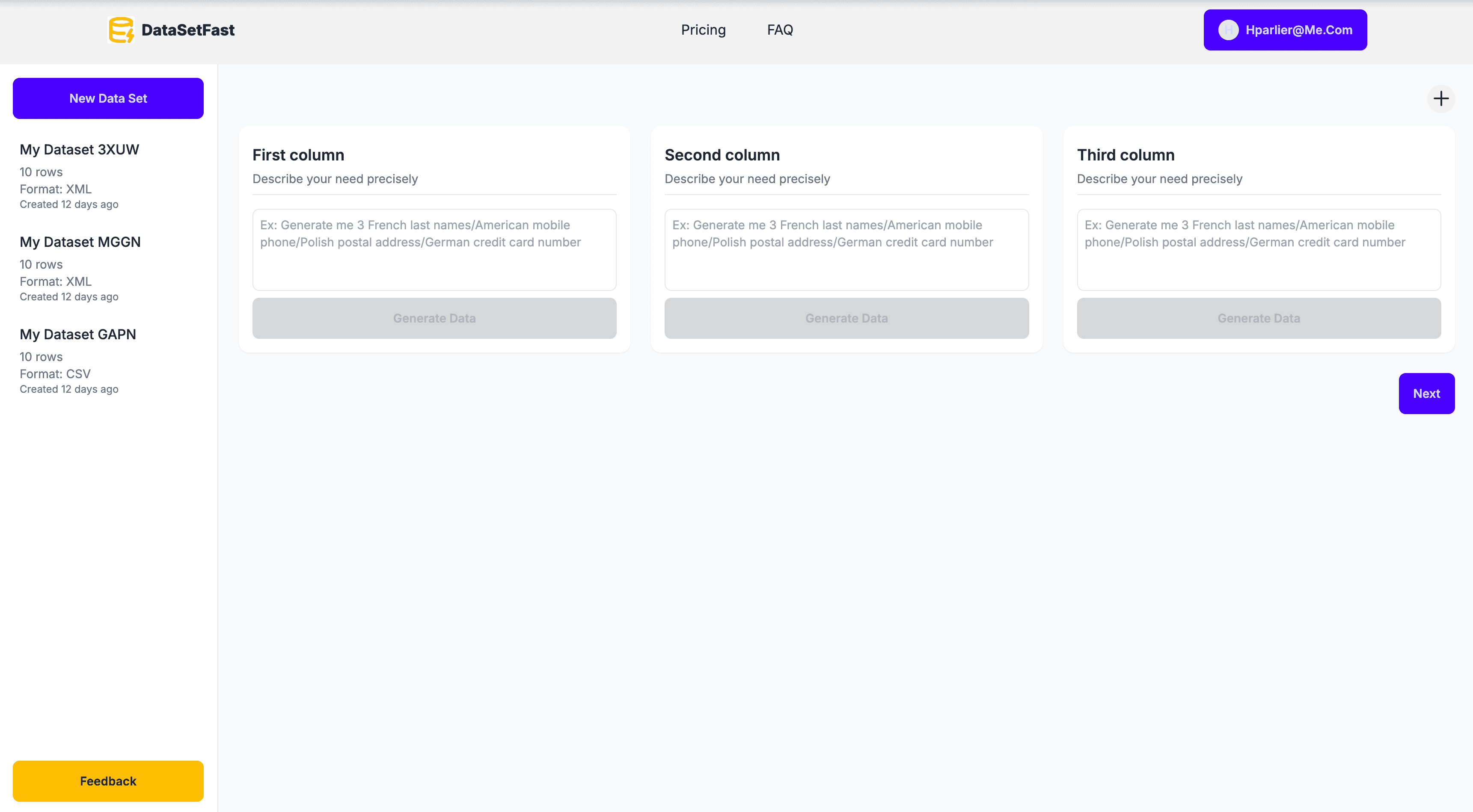The height and width of the screenshot is (812, 1473).
Task: Click the DataSetFast database logo icon
Action: click(x=121, y=30)
